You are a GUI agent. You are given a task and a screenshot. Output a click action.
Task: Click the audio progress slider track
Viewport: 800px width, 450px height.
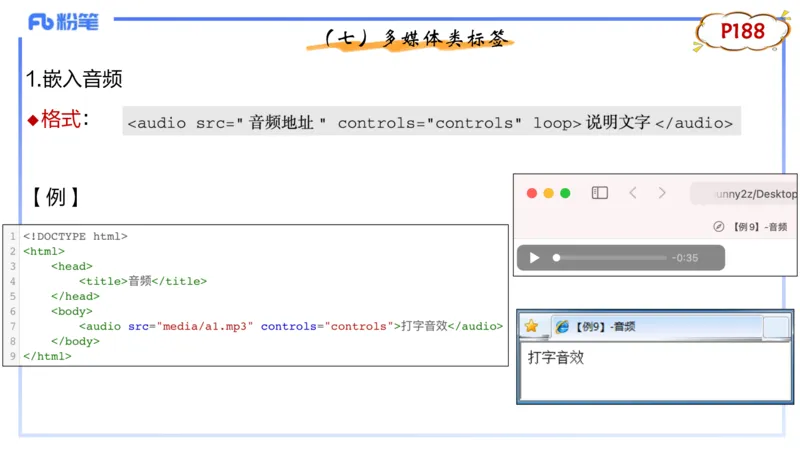pyautogui.click(x=610, y=258)
